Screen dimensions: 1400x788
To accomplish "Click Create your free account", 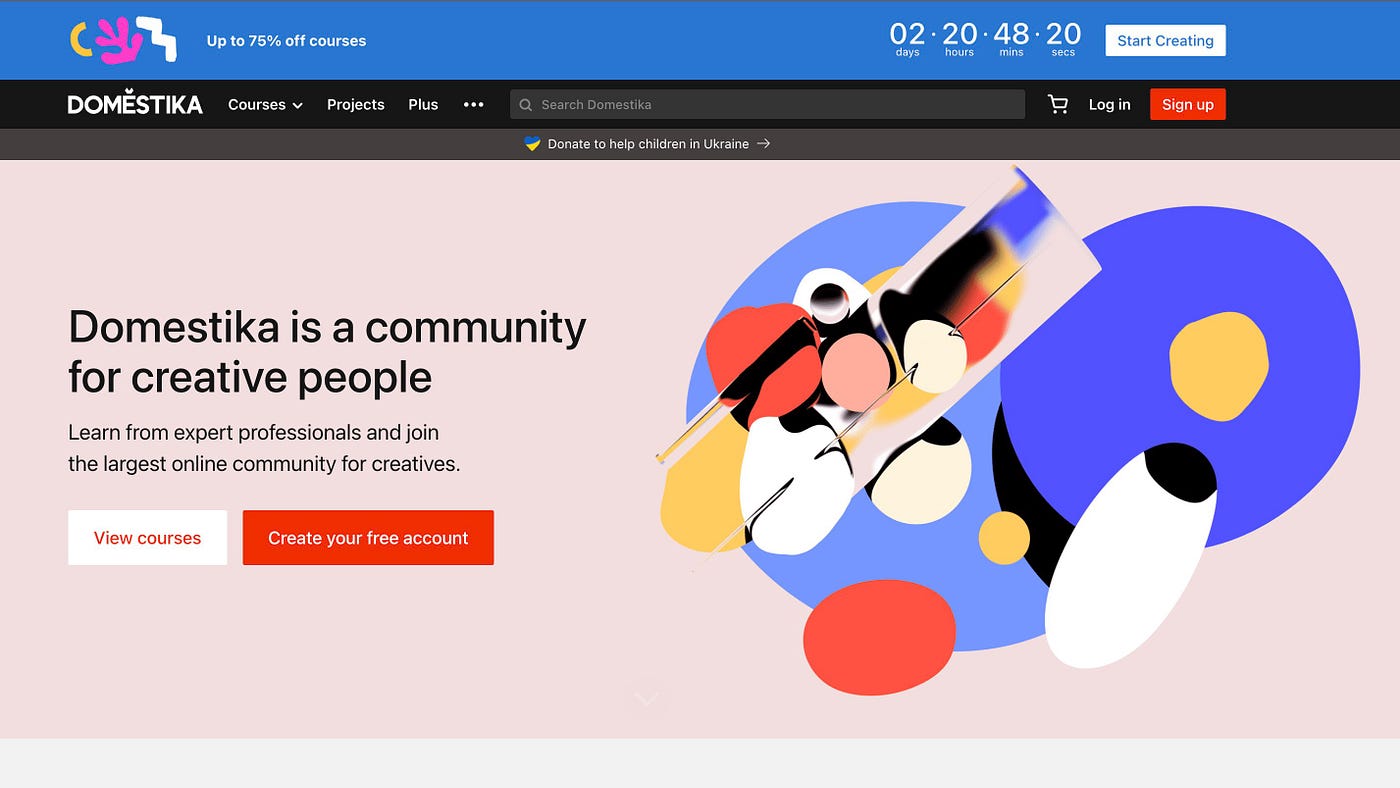I will (368, 538).
